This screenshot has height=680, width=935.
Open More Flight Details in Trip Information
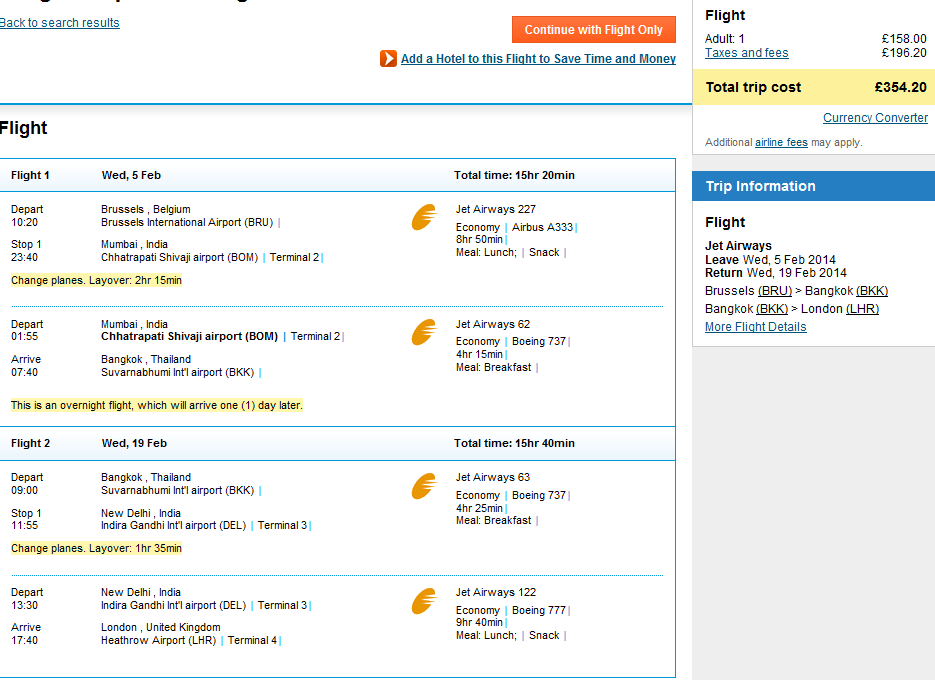click(755, 326)
